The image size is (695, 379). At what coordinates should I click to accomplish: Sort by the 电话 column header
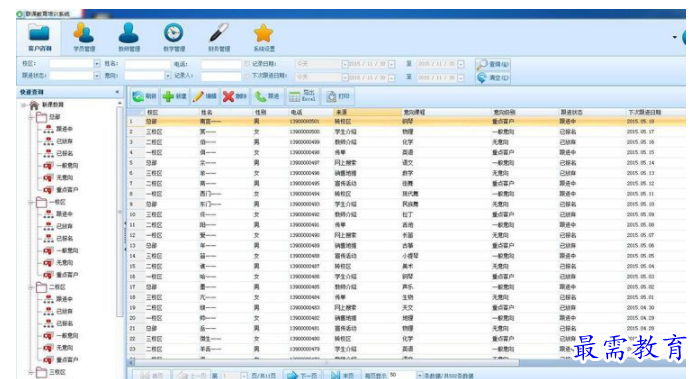(311, 113)
